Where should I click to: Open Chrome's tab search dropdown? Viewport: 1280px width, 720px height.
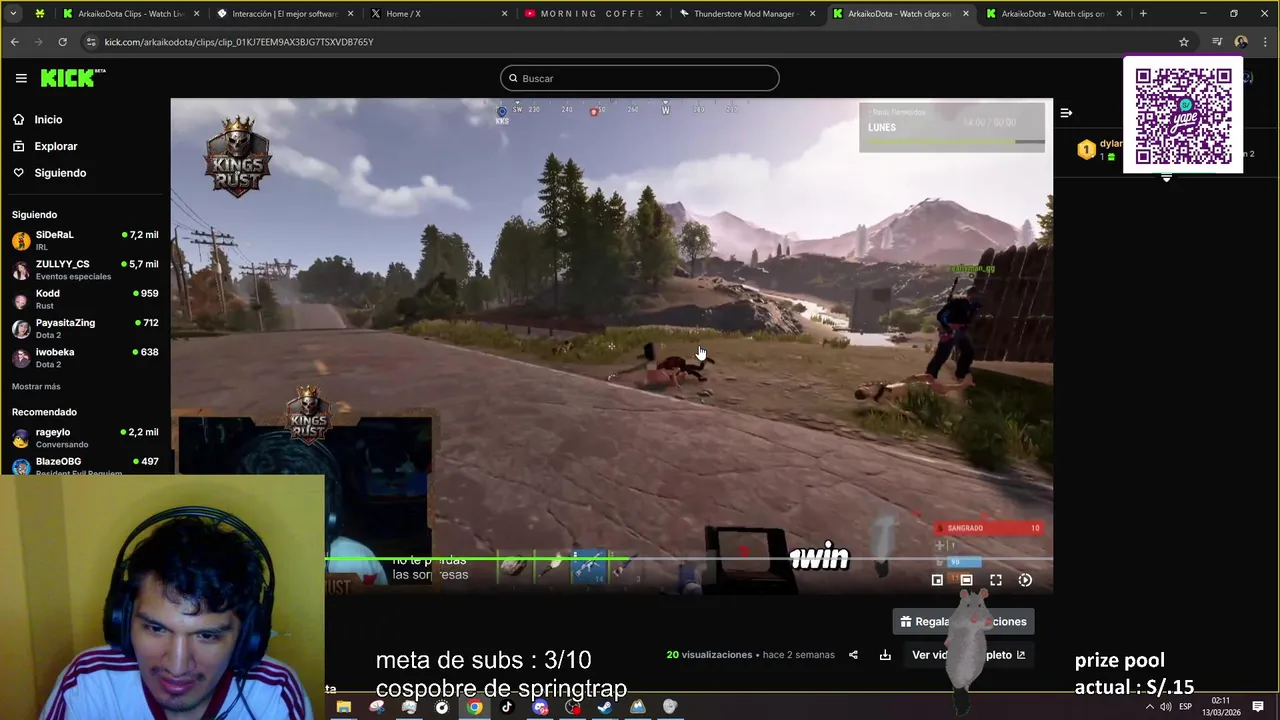point(13,14)
